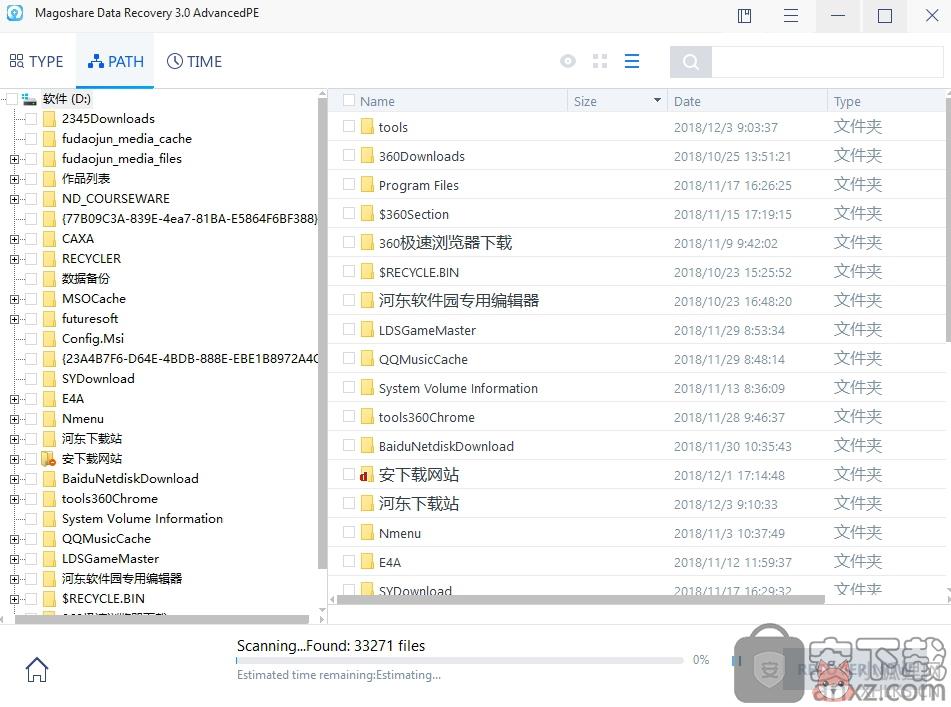
Task: Switch to the PATH tab
Action: click(115, 61)
